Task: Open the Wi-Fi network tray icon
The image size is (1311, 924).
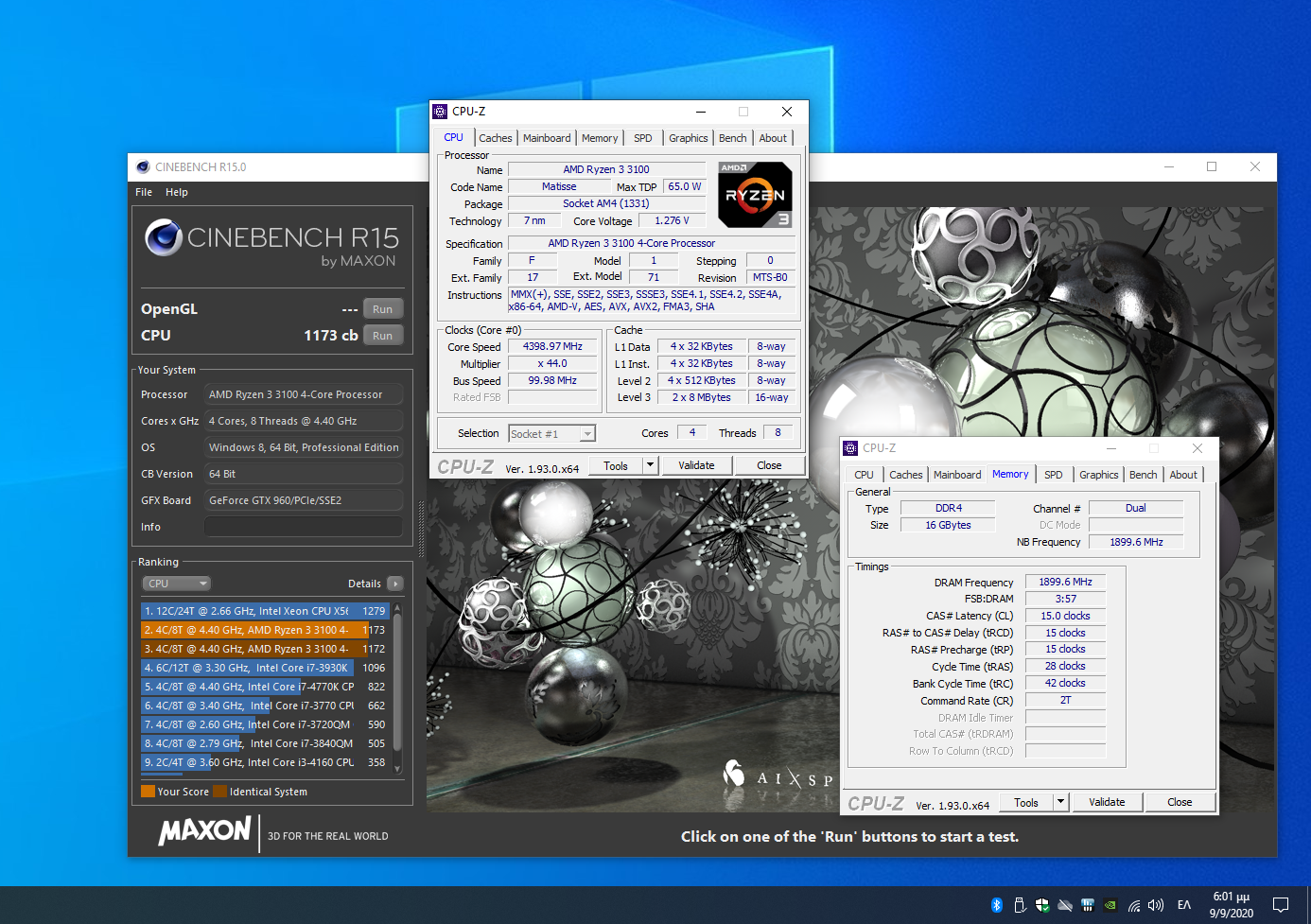Action: (1133, 905)
